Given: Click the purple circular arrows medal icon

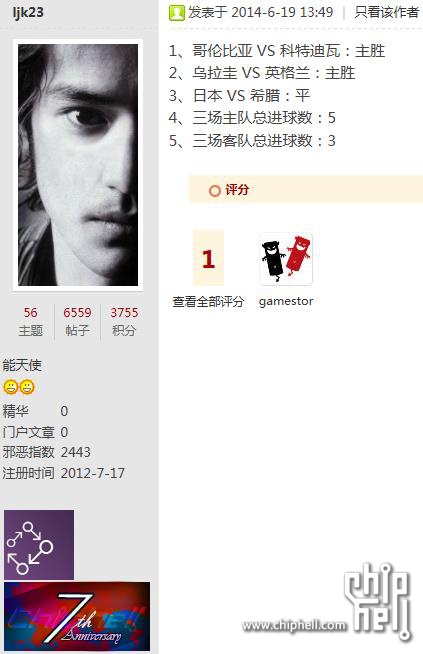Looking at the screenshot, I should point(39,545).
